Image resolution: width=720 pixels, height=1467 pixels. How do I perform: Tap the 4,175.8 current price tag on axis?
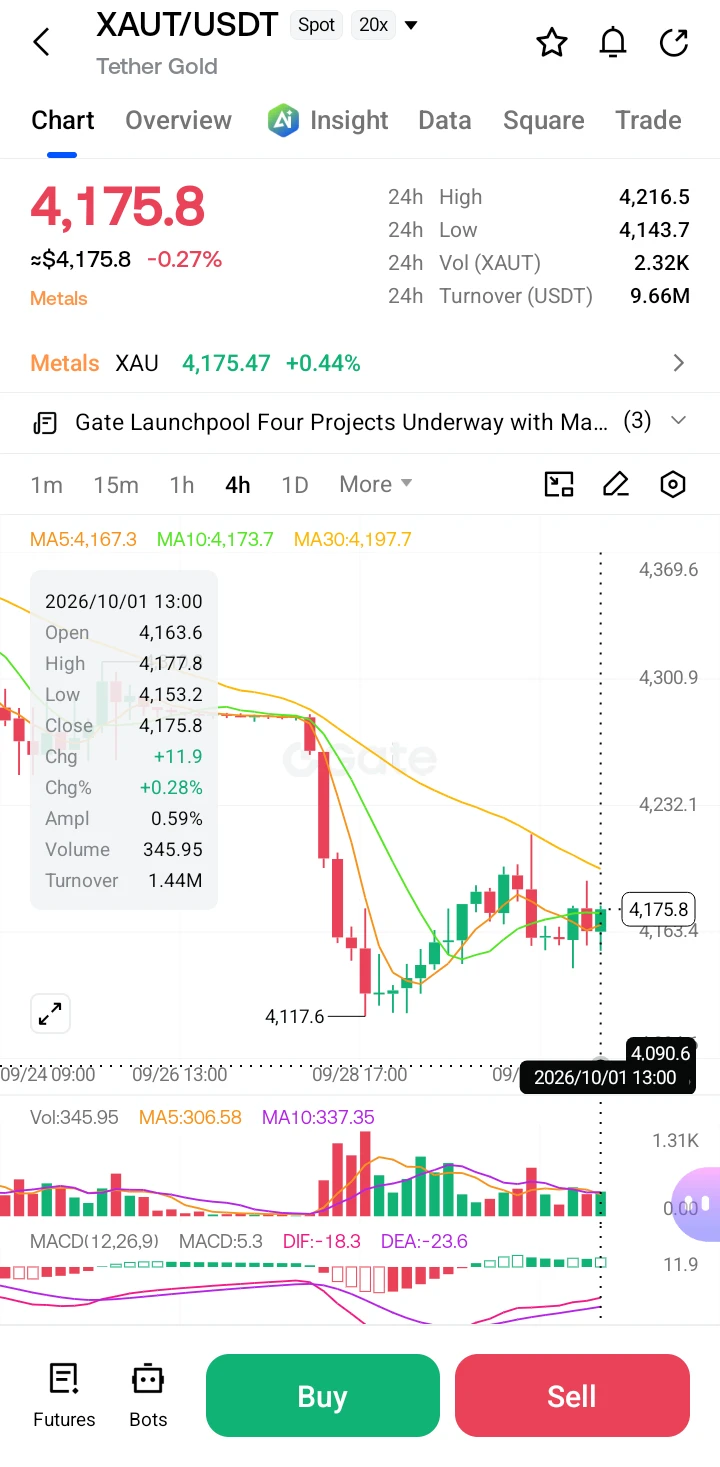[658, 909]
